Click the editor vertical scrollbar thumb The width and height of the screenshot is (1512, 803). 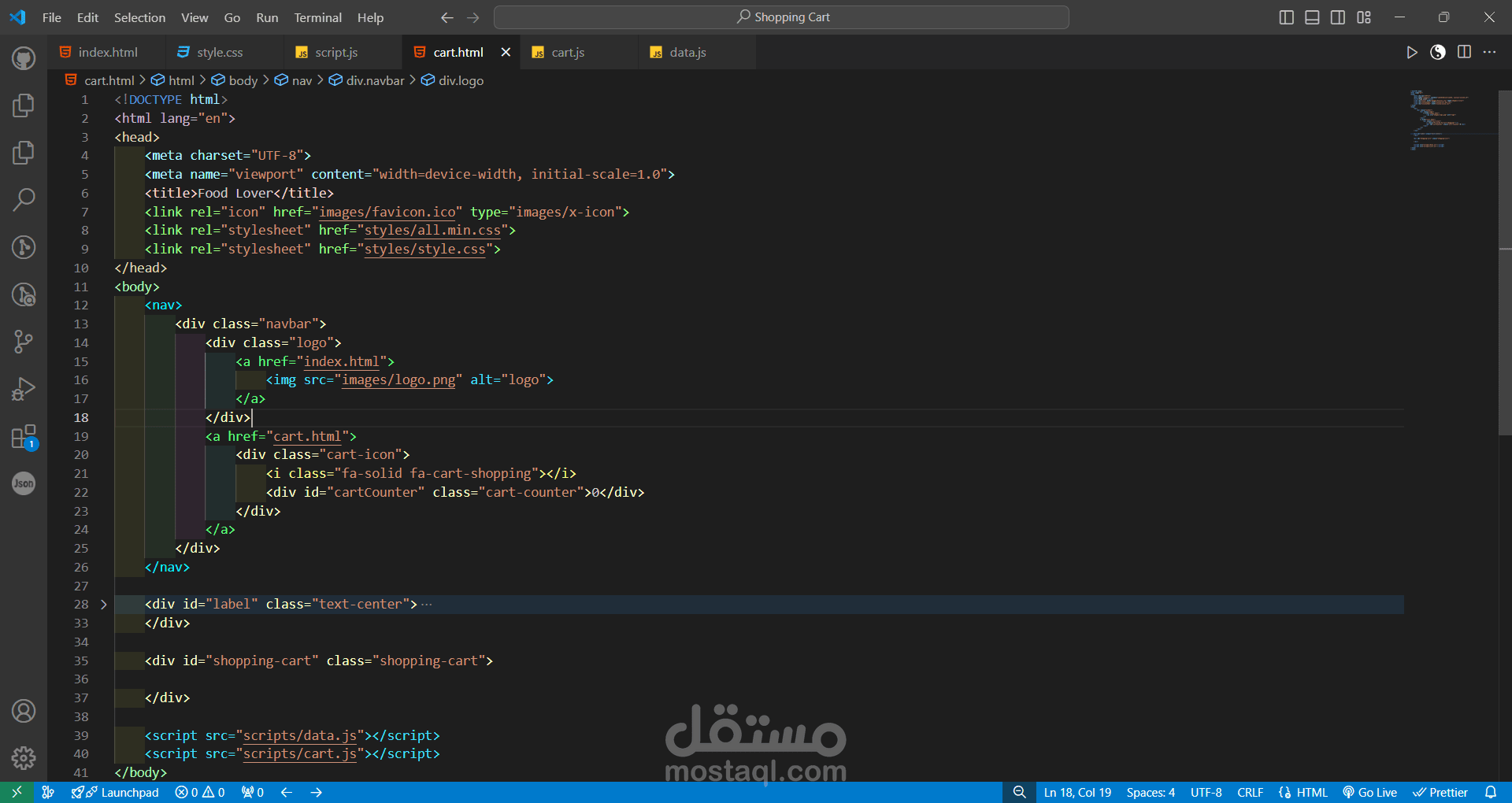(1505, 264)
